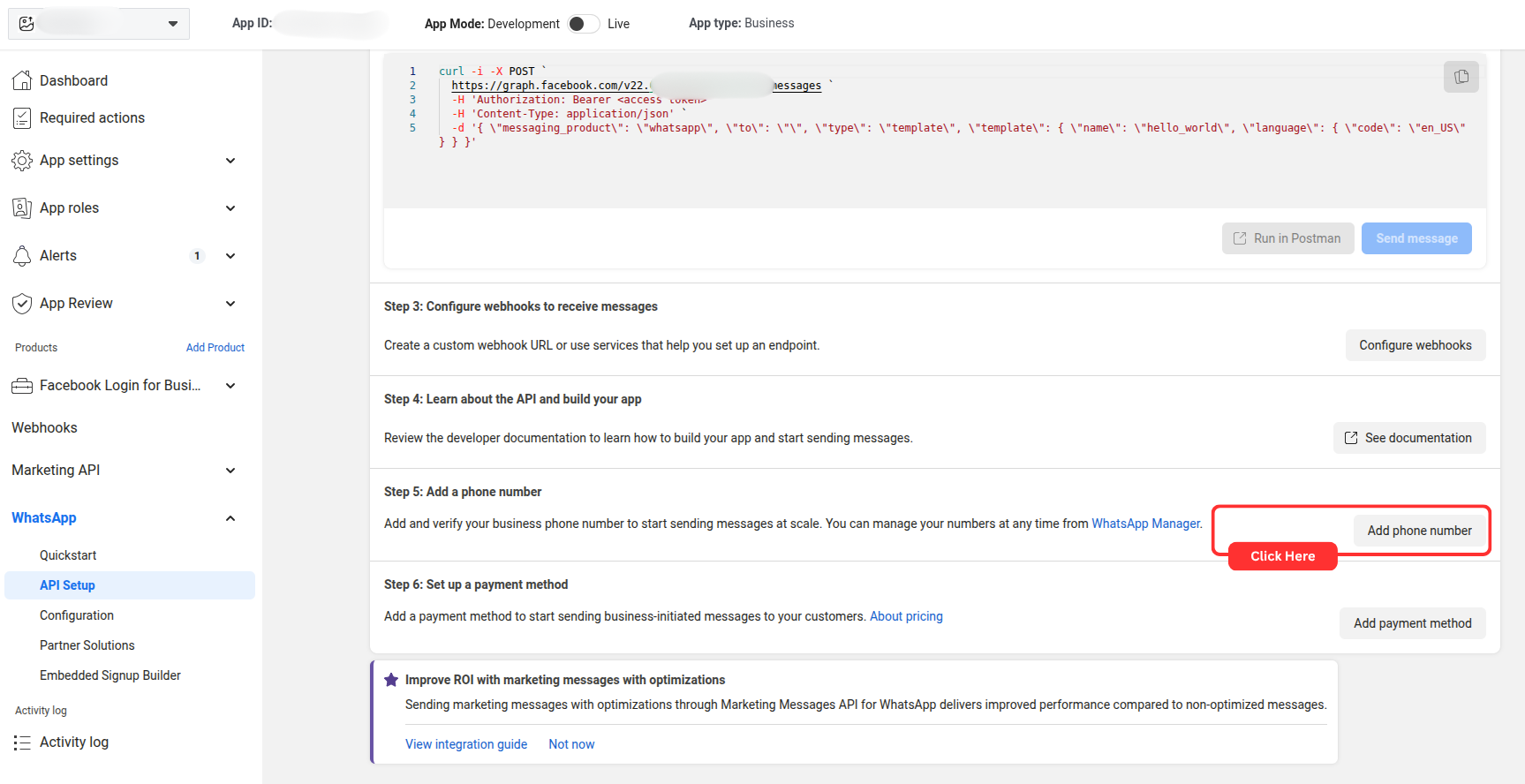Click the 'App type: Business' label
The height and width of the screenshot is (784, 1525).
742,23
